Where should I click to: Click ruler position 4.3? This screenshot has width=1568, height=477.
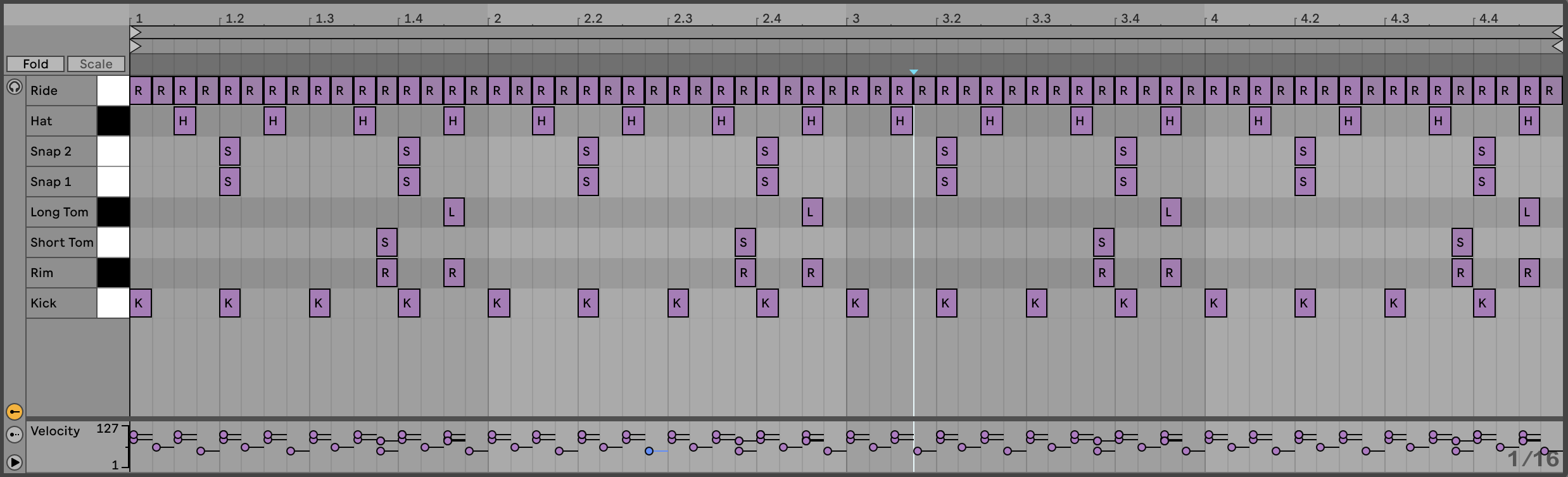click(1400, 18)
